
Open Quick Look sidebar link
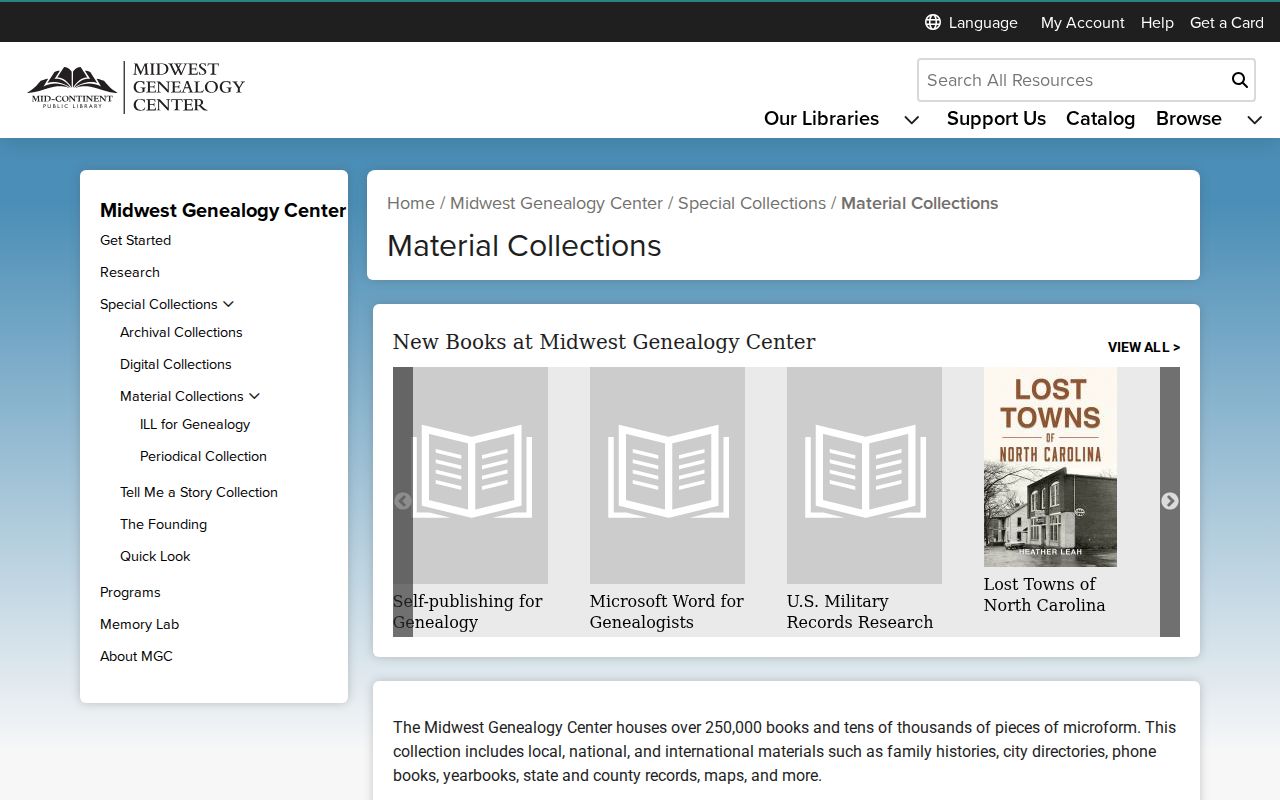coord(155,556)
